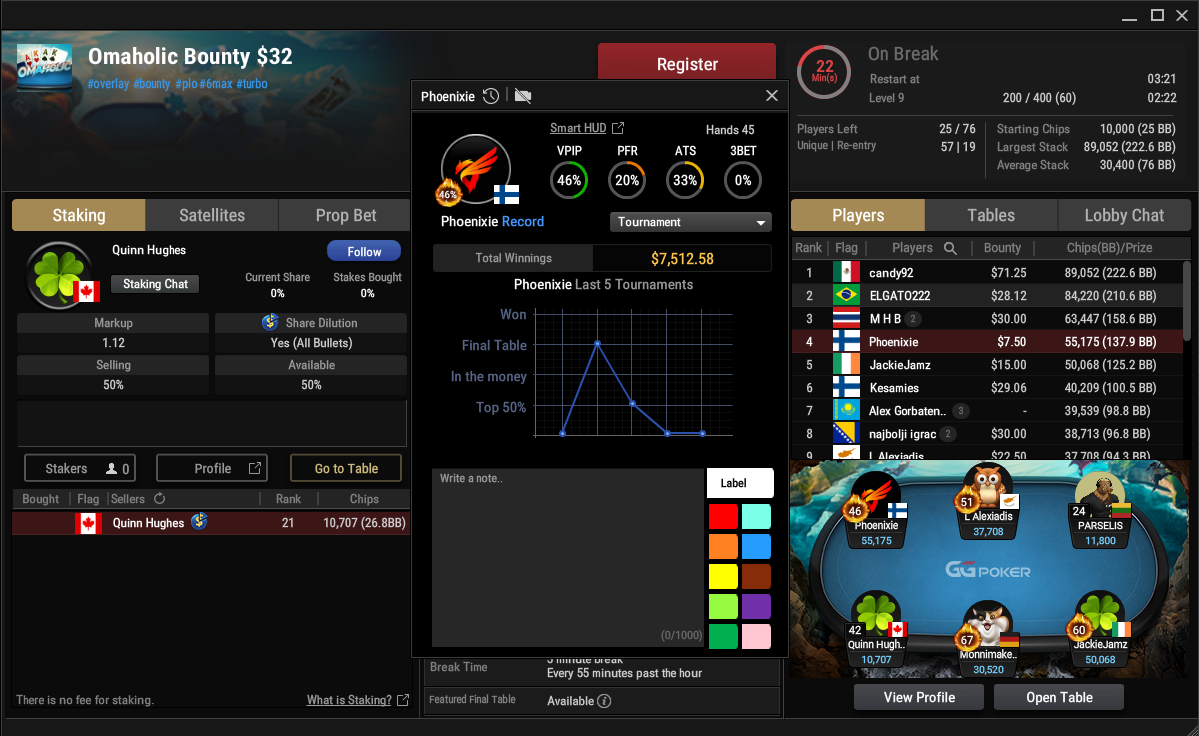Switch to the Staking tab
Viewport: 1199px width, 736px height.
point(79,216)
